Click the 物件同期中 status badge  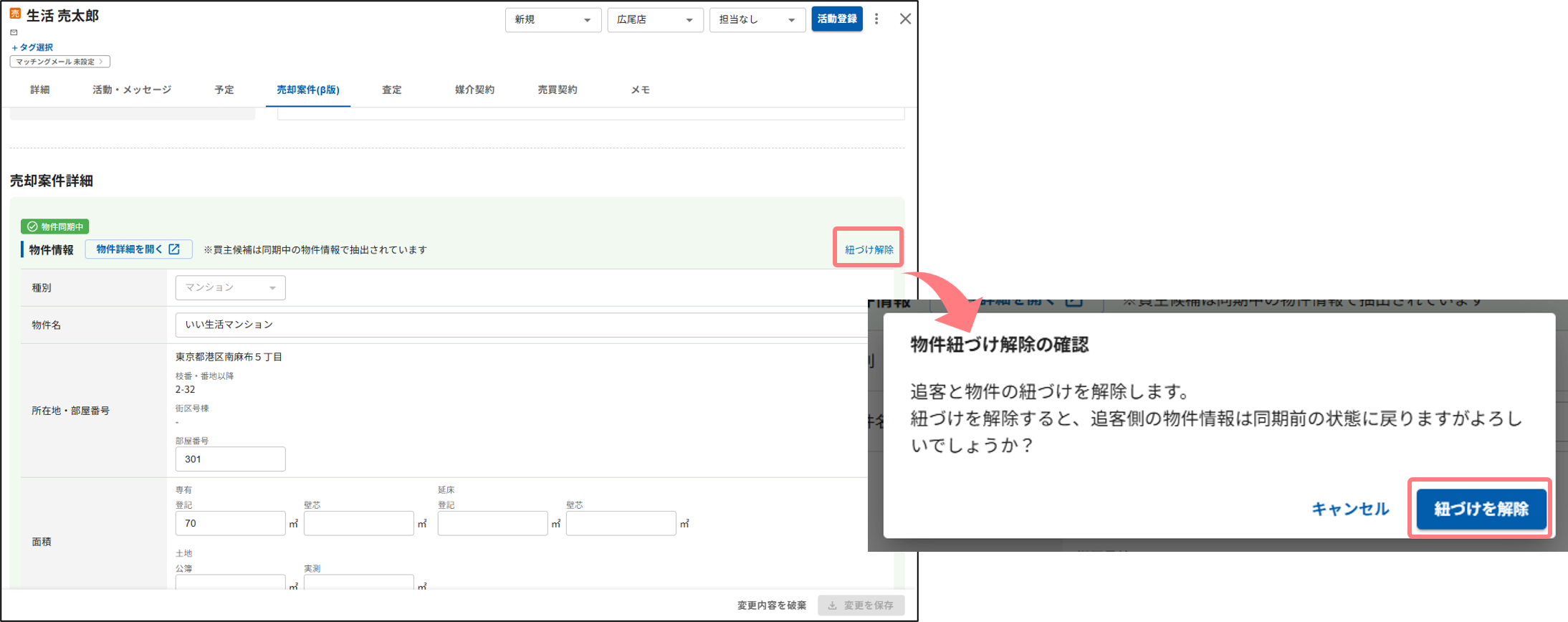55,226
